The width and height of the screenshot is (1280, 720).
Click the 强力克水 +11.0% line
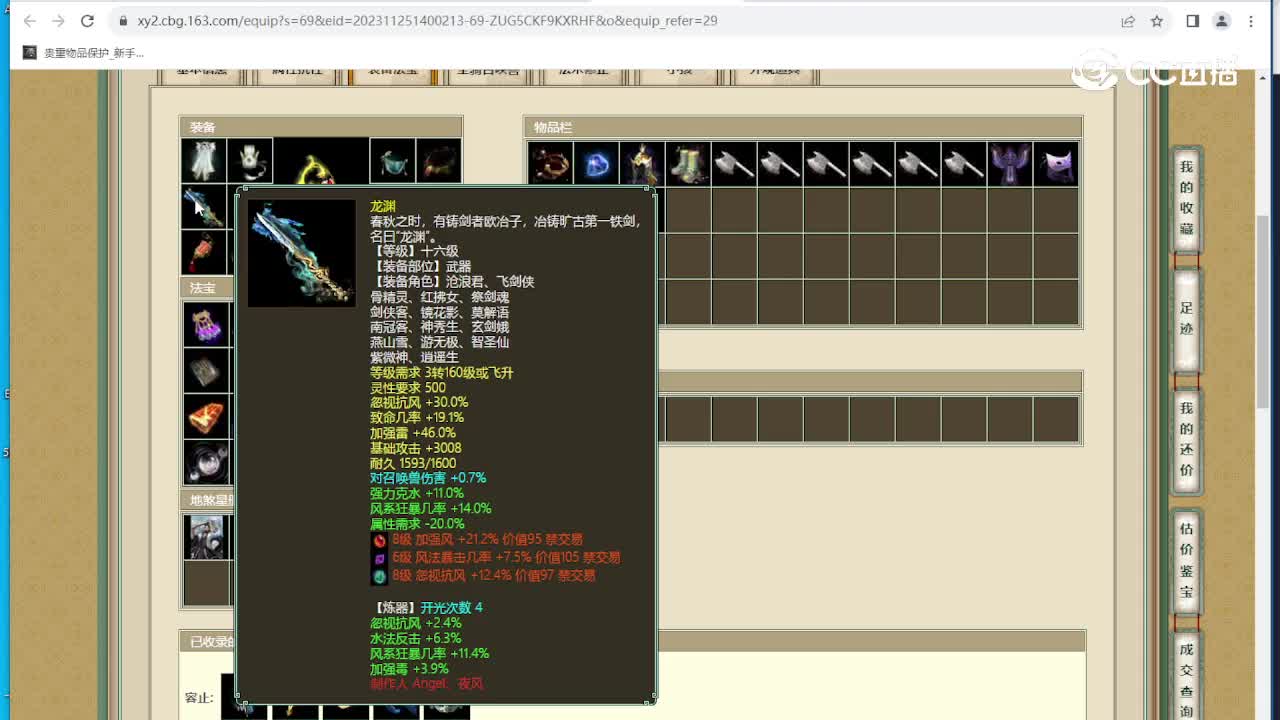tap(417, 493)
